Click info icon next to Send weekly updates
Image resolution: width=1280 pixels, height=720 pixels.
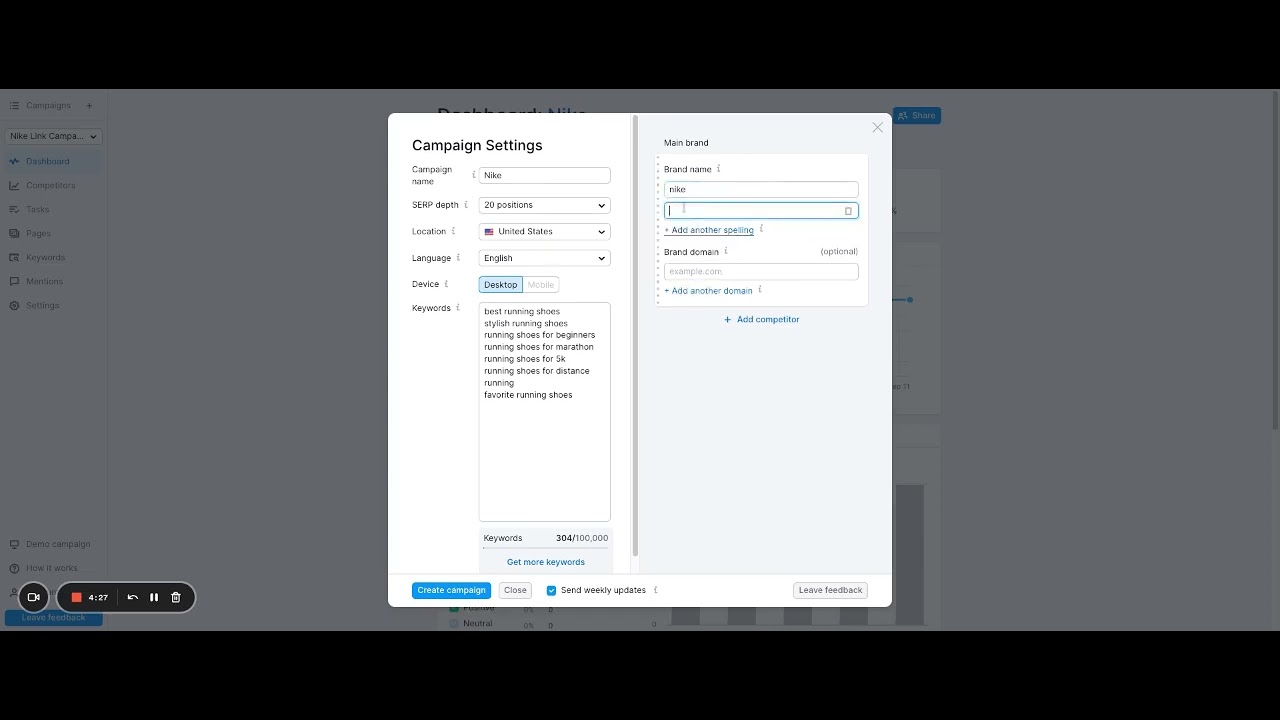[x=656, y=590]
